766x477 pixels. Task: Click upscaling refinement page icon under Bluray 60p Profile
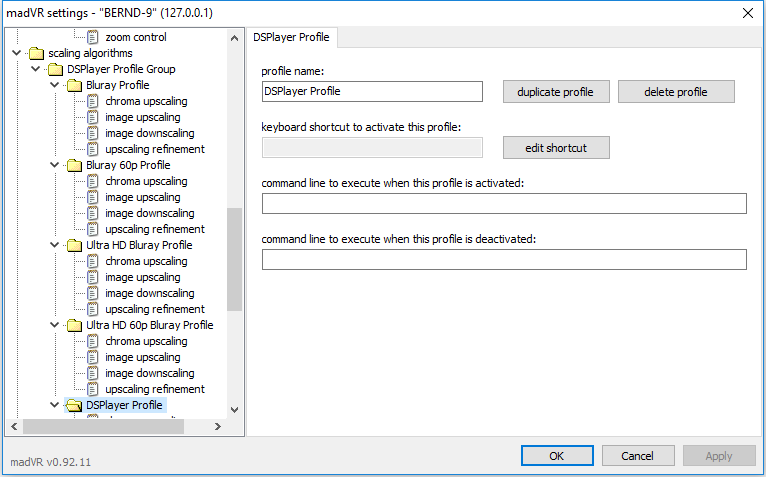click(x=92, y=229)
